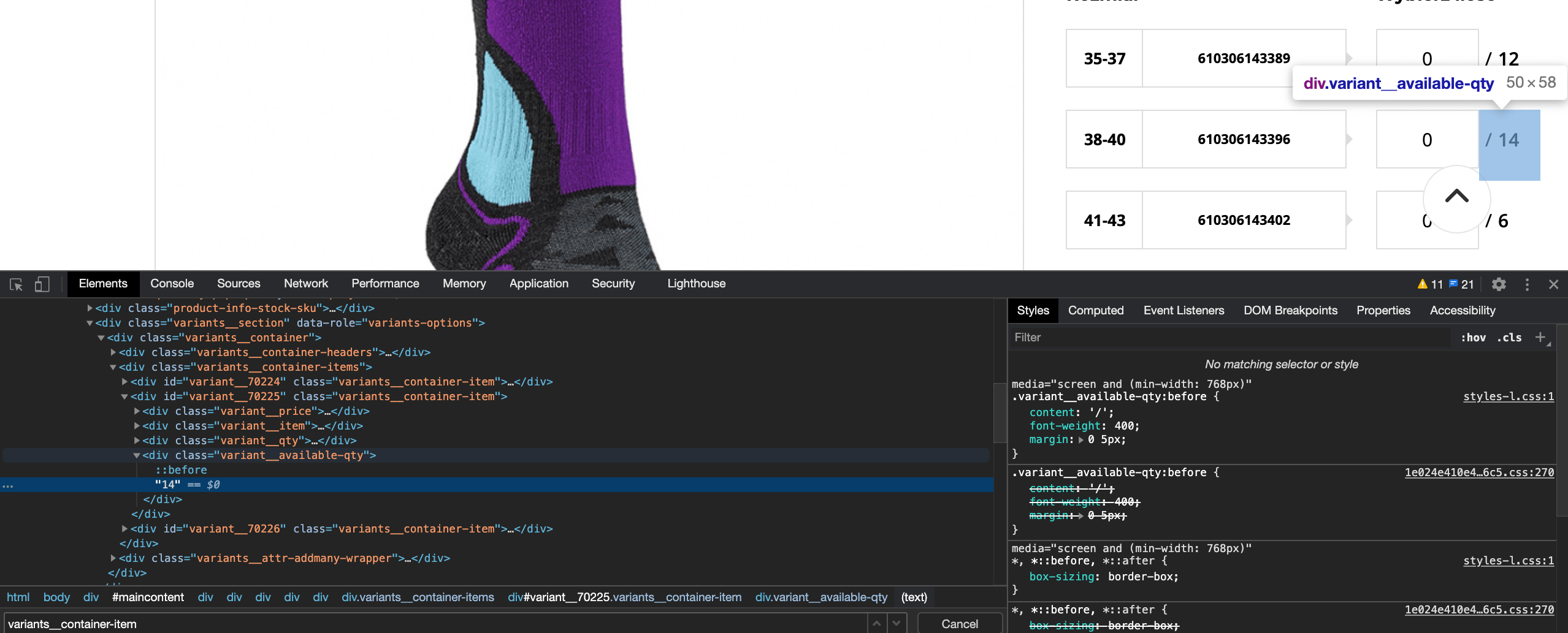Open DevTools settings gear
Screen dimensions: 1568x633
(1499, 284)
